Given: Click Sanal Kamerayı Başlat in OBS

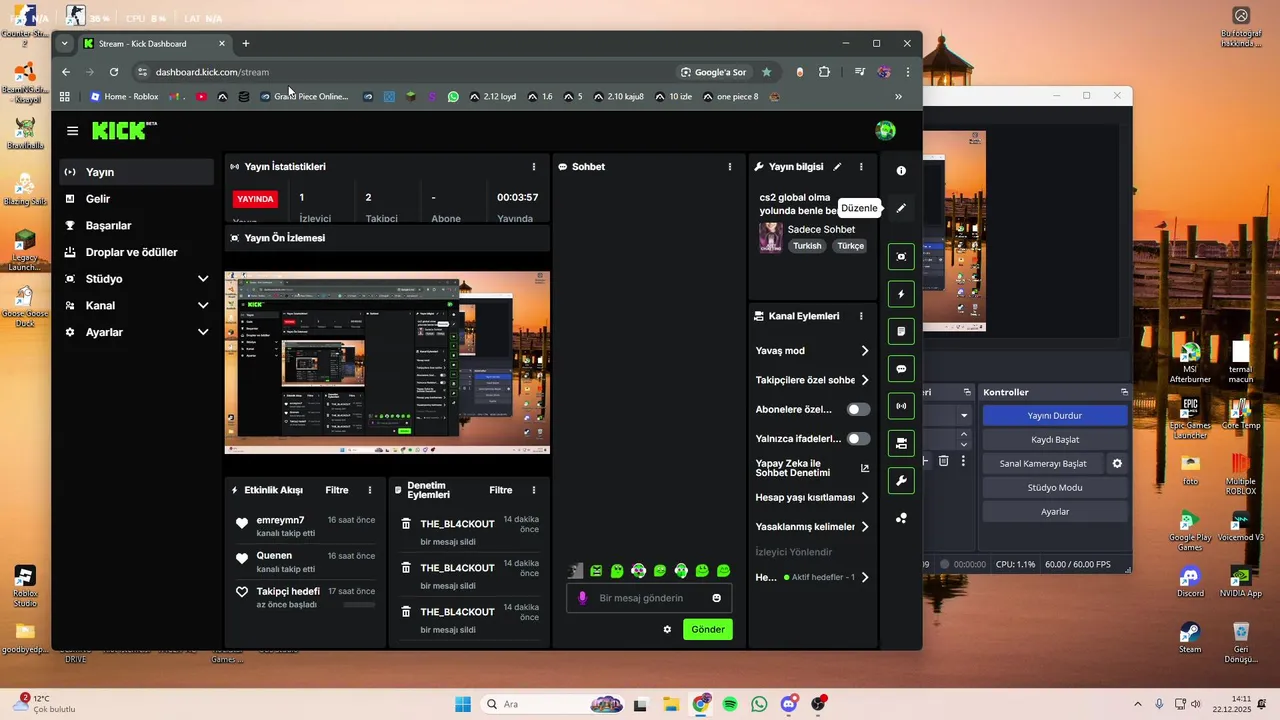Looking at the screenshot, I should coord(1043,463).
